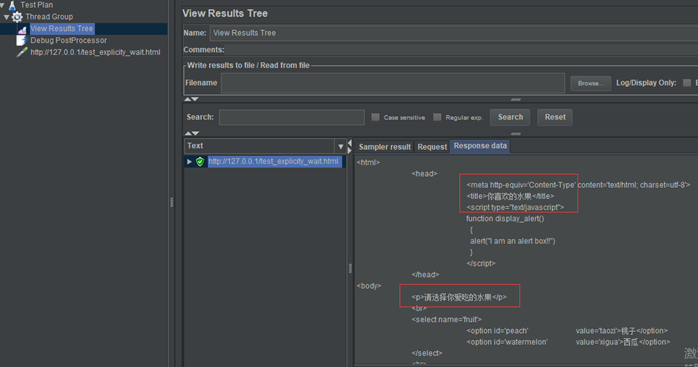Click the Thread Group gear icon

coord(17,17)
